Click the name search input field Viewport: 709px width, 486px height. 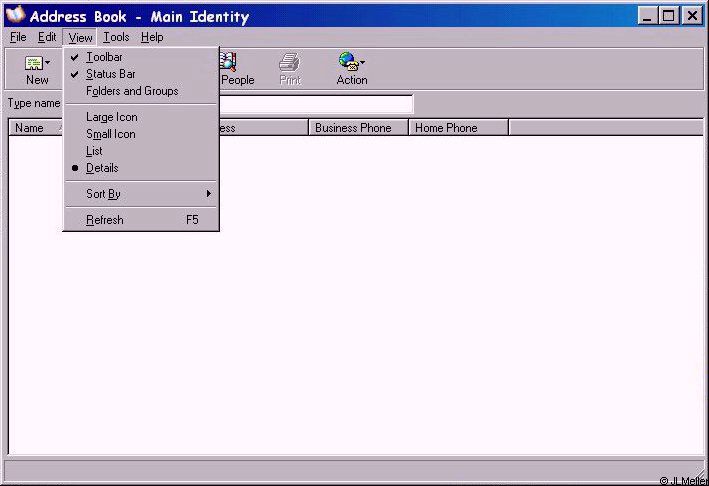tap(316, 104)
